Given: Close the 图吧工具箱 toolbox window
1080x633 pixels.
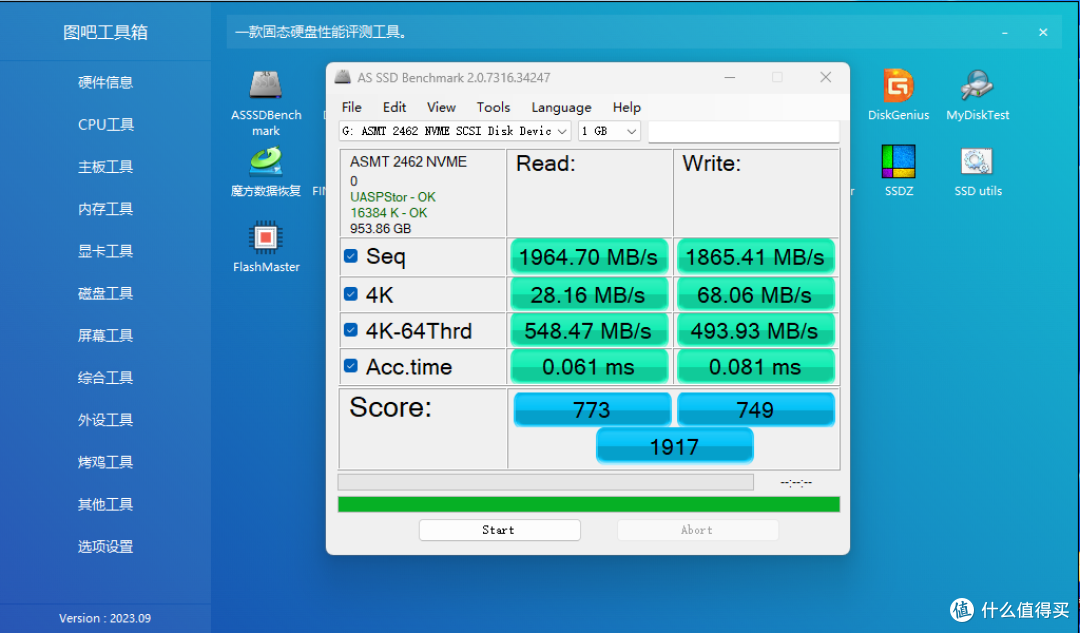Looking at the screenshot, I should tap(1043, 32).
